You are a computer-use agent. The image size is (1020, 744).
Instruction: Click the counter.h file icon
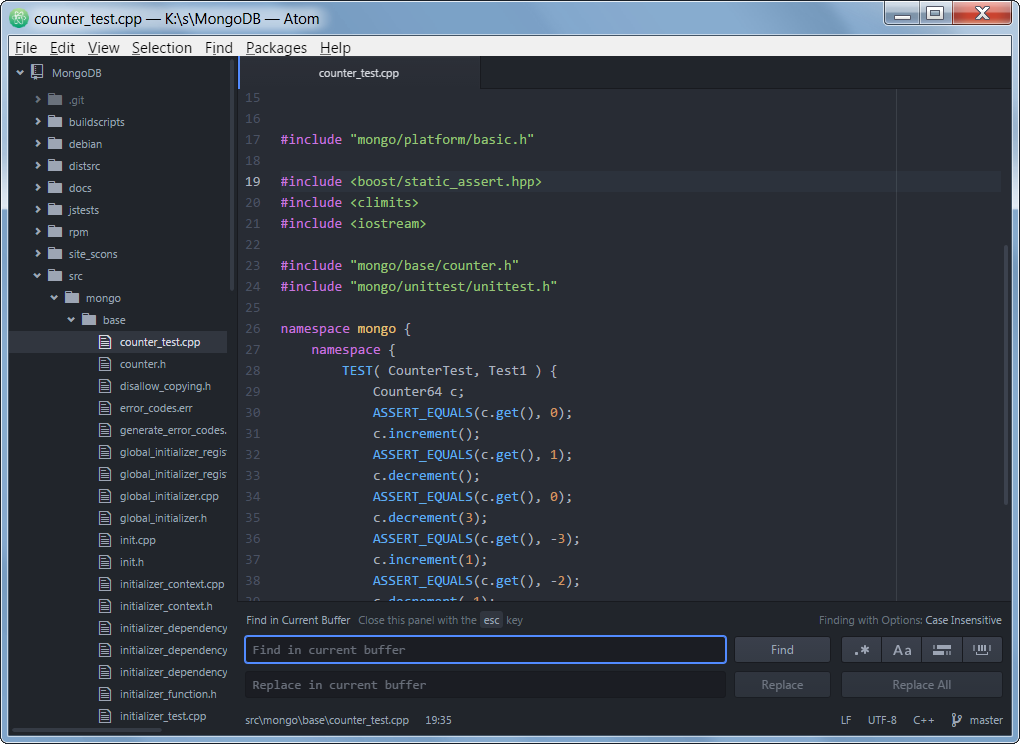pyautogui.click(x=105, y=364)
